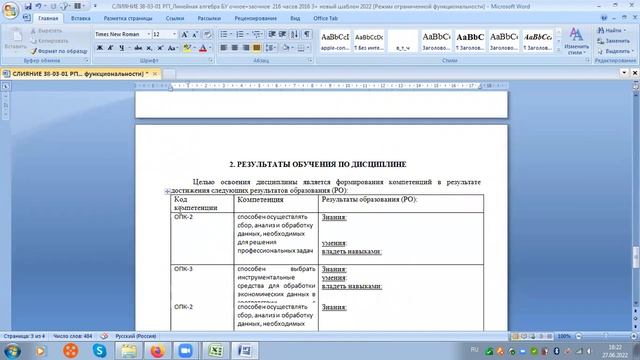
Task: Toggle bold (Ж) formatting
Action: pos(100,48)
